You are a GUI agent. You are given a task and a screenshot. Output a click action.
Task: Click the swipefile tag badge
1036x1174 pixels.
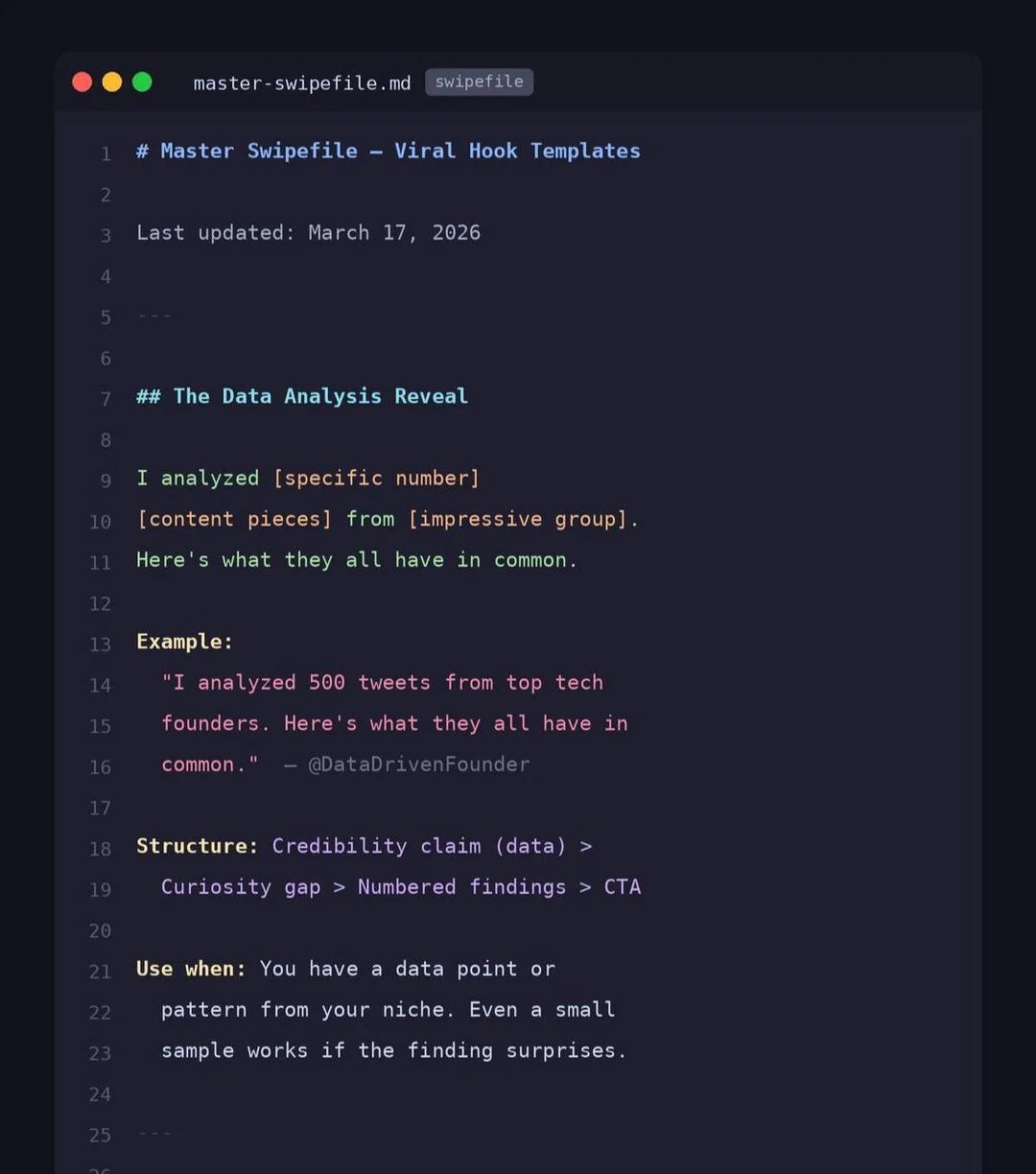479,82
